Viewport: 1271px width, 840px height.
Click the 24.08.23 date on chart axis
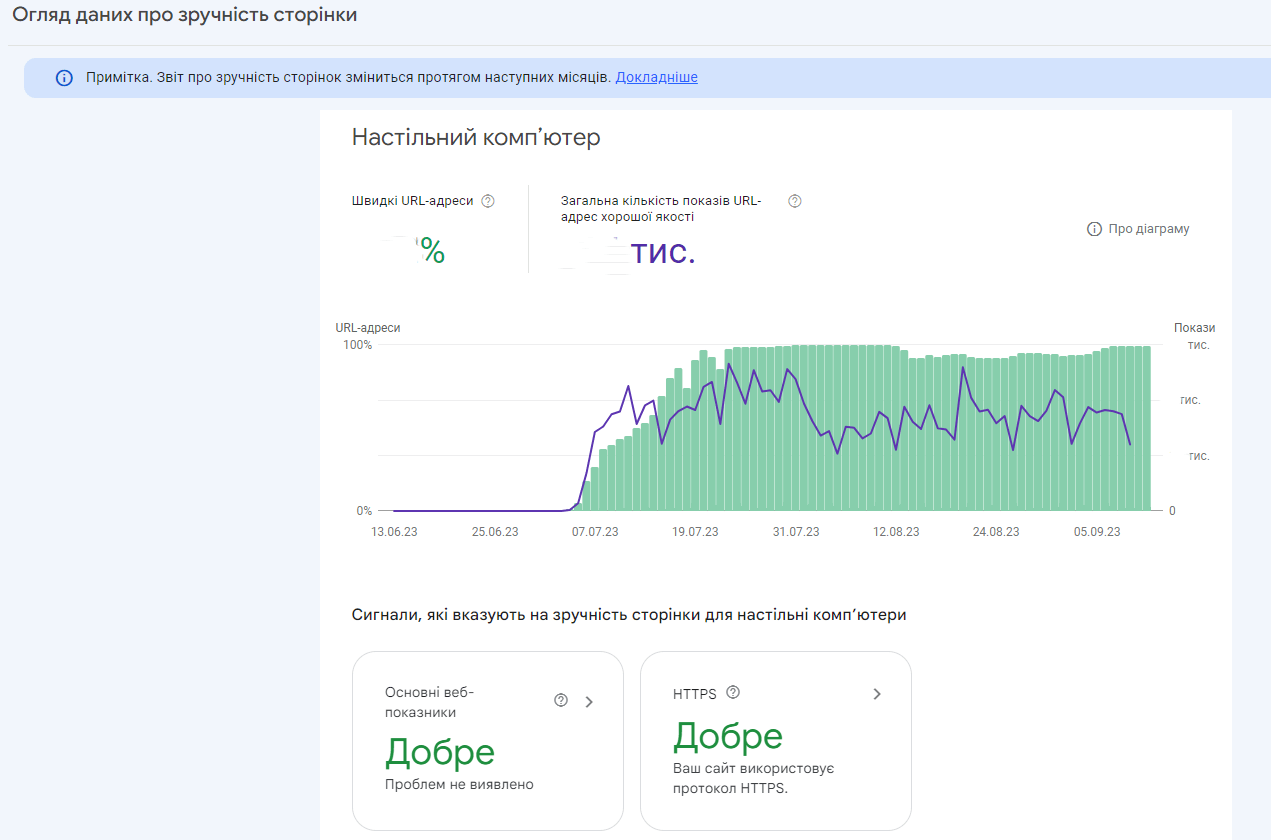point(996,532)
